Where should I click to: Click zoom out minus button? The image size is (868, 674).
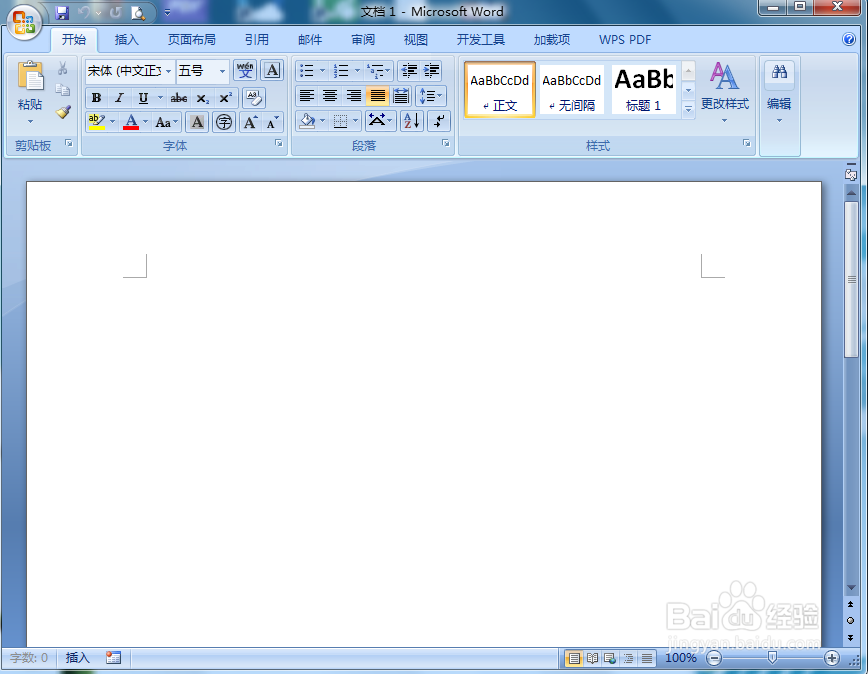tap(714, 658)
